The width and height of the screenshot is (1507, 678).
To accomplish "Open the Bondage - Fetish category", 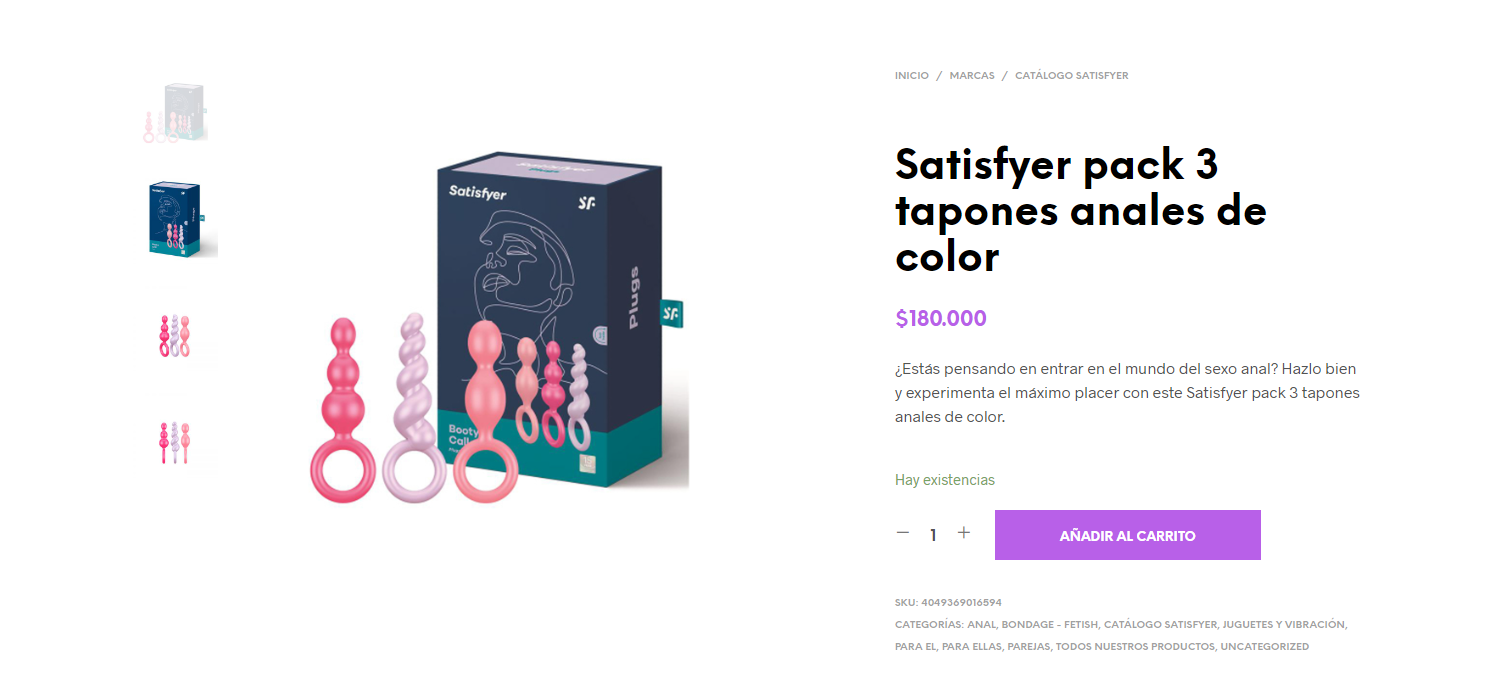I will 1049,624.
